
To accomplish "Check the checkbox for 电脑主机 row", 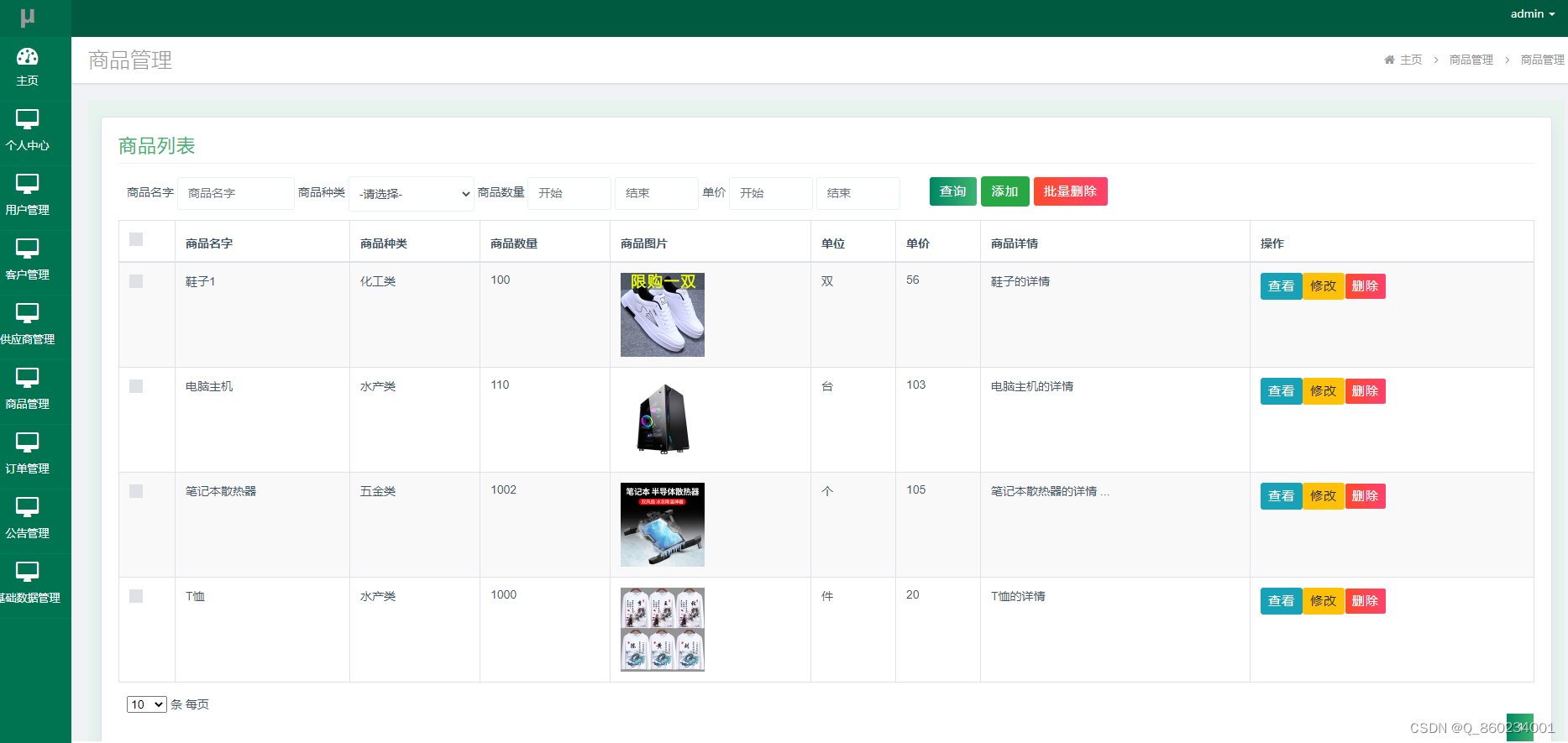I will pyautogui.click(x=136, y=386).
